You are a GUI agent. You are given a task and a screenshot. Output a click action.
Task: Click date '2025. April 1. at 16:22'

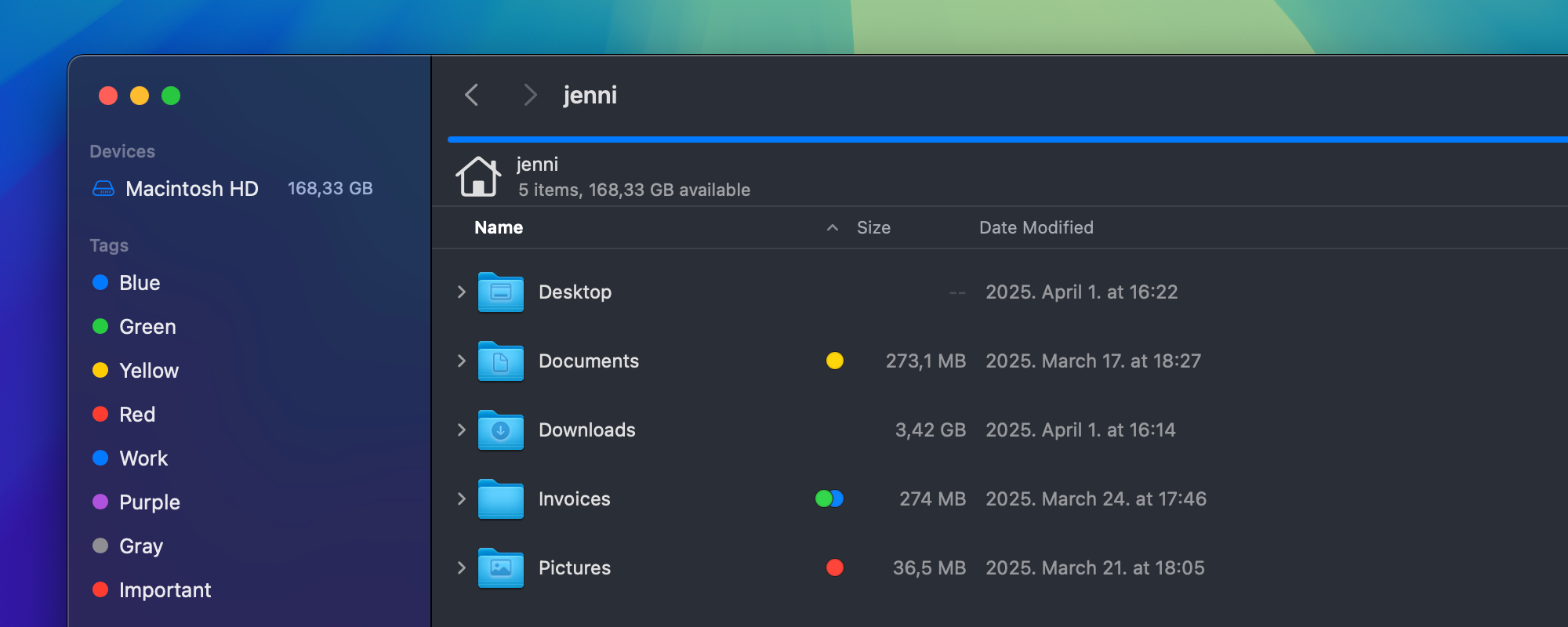pos(1082,292)
